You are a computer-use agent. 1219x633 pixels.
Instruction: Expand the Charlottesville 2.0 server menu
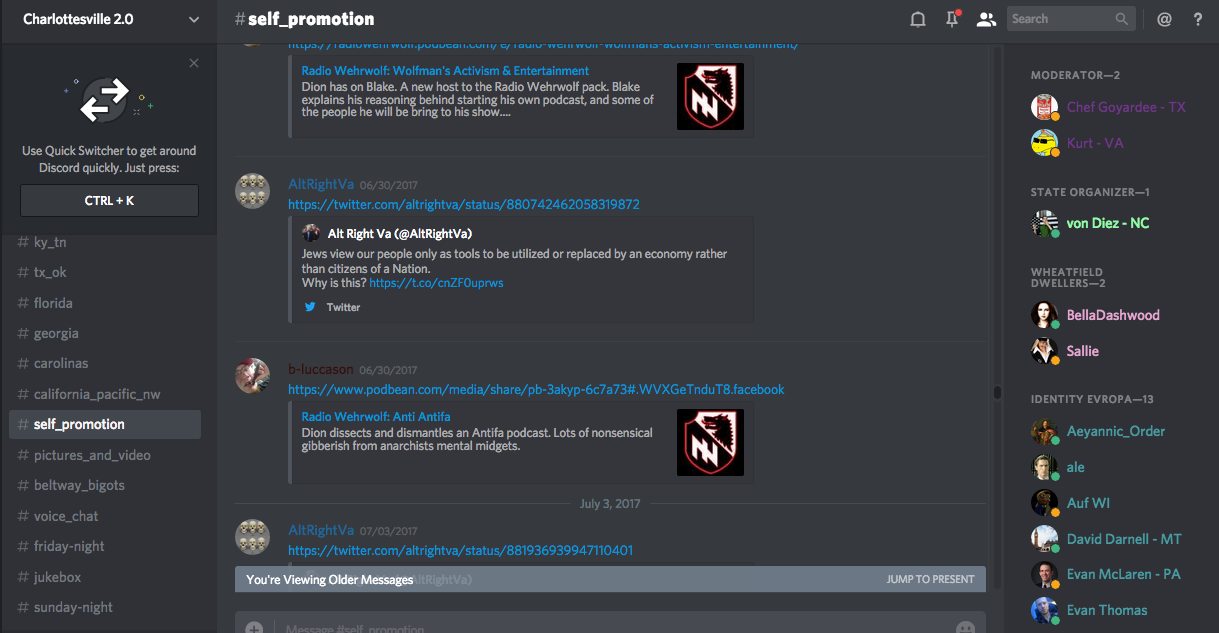click(193, 19)
